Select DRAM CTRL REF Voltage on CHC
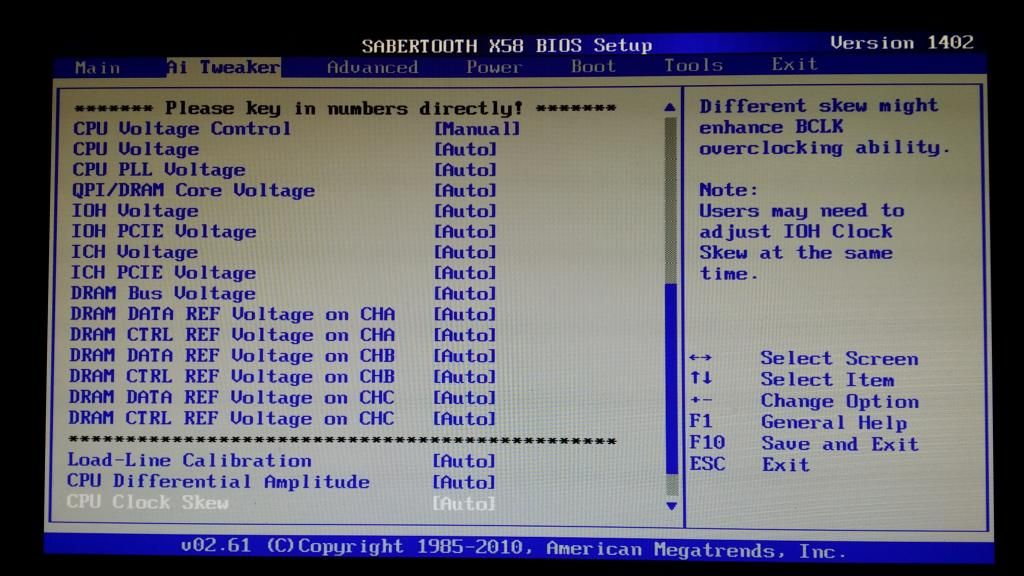The height and width of the screenshot is (576, 1024). coord(231,419)
